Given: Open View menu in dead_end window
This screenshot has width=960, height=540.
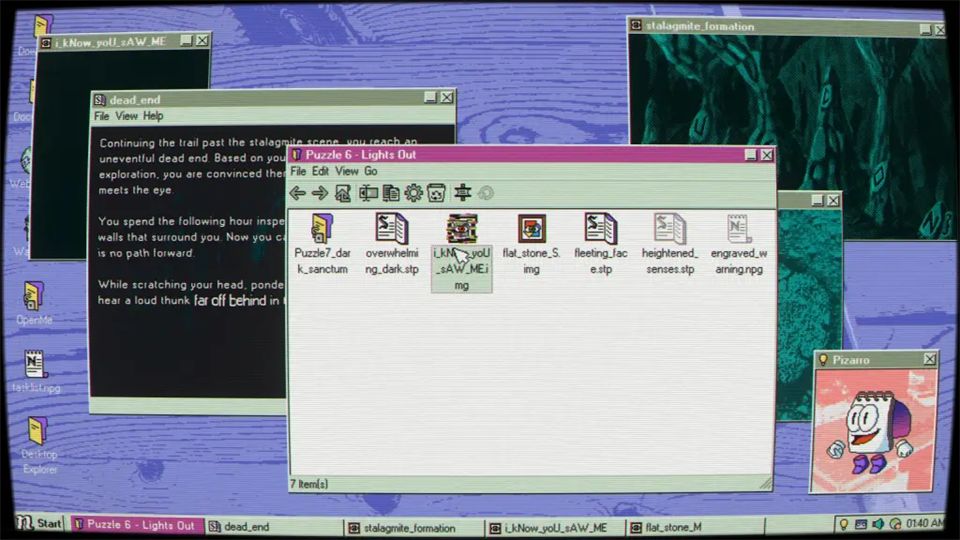Looking at the screenshot, I should (126, 116).
